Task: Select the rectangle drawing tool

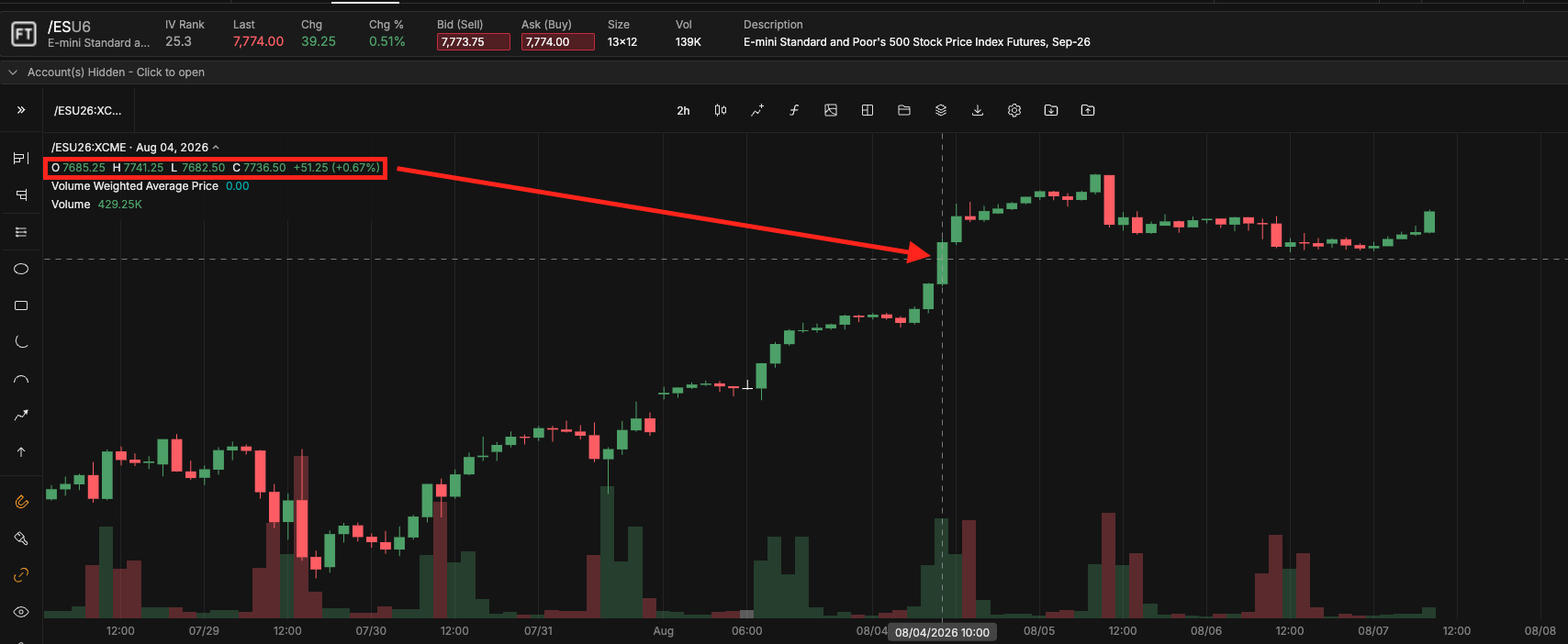Action: coord(21,305)
